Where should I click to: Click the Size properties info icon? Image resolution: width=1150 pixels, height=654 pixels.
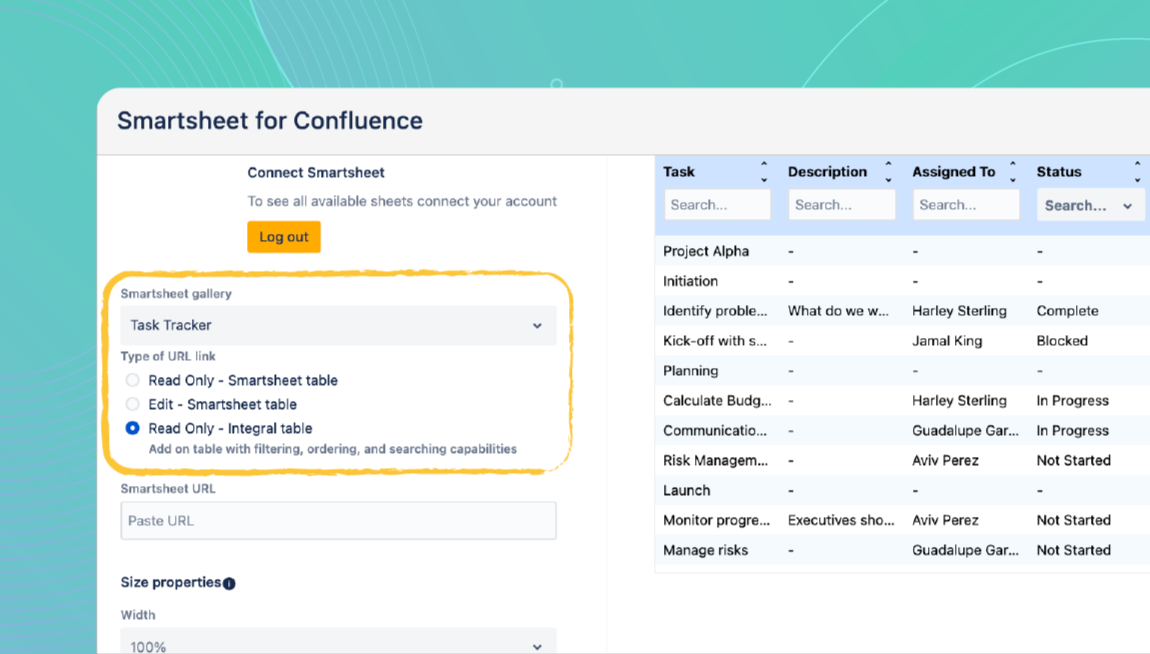coord(229,583)
